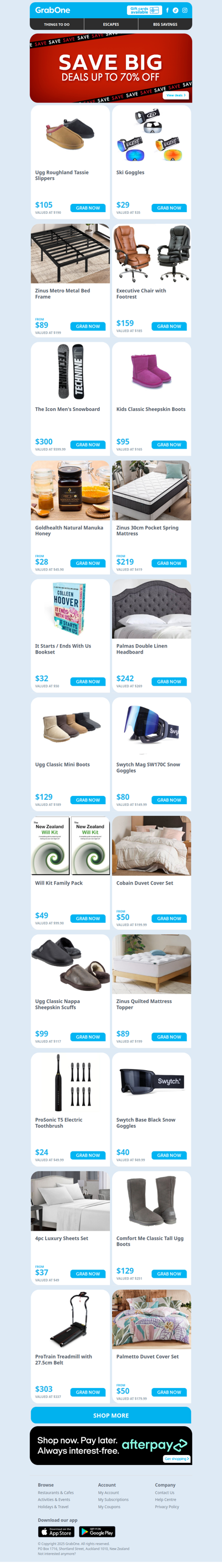The image size is (222, 1568).
Task: Download from the App Store badge
Action: coord(56,1533)
